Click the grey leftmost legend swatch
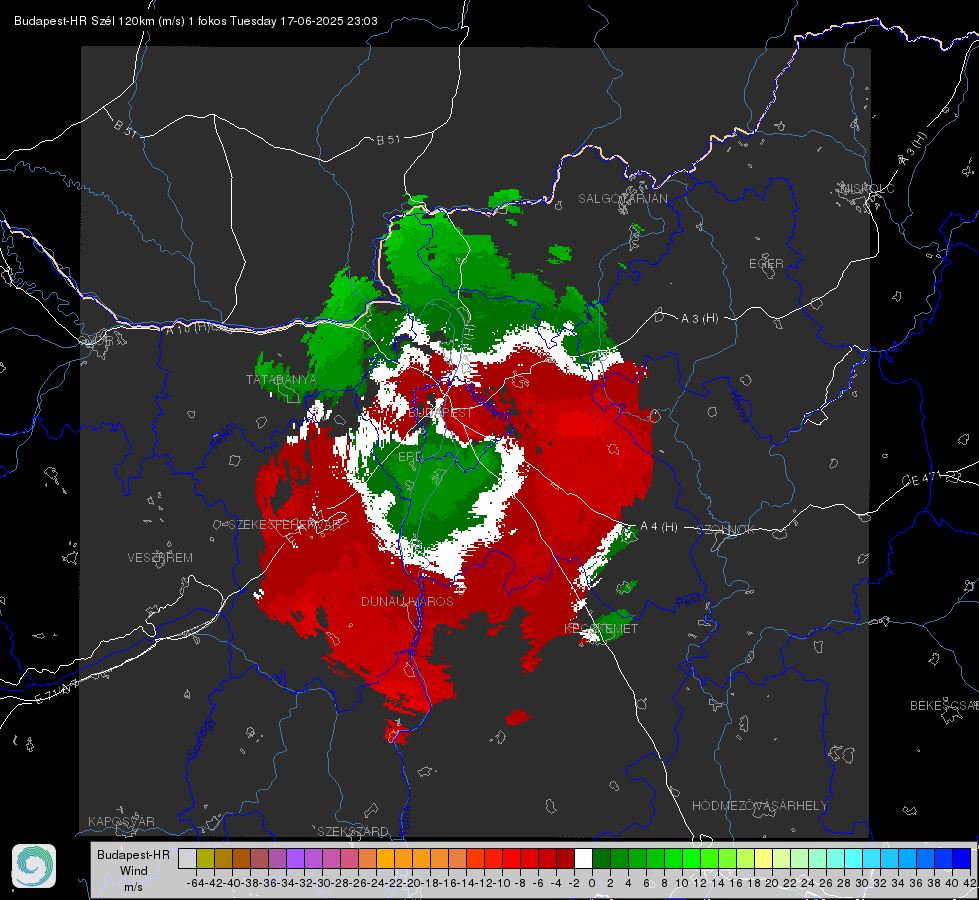The width and height of the screenshot is (979, 900). (x=187, y=858)
